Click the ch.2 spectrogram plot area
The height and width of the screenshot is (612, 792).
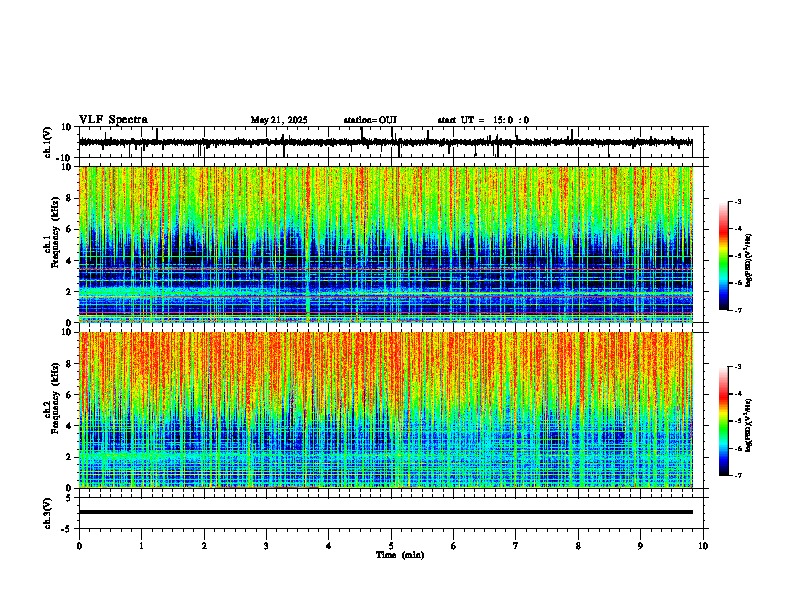click(x=386, y=410)
